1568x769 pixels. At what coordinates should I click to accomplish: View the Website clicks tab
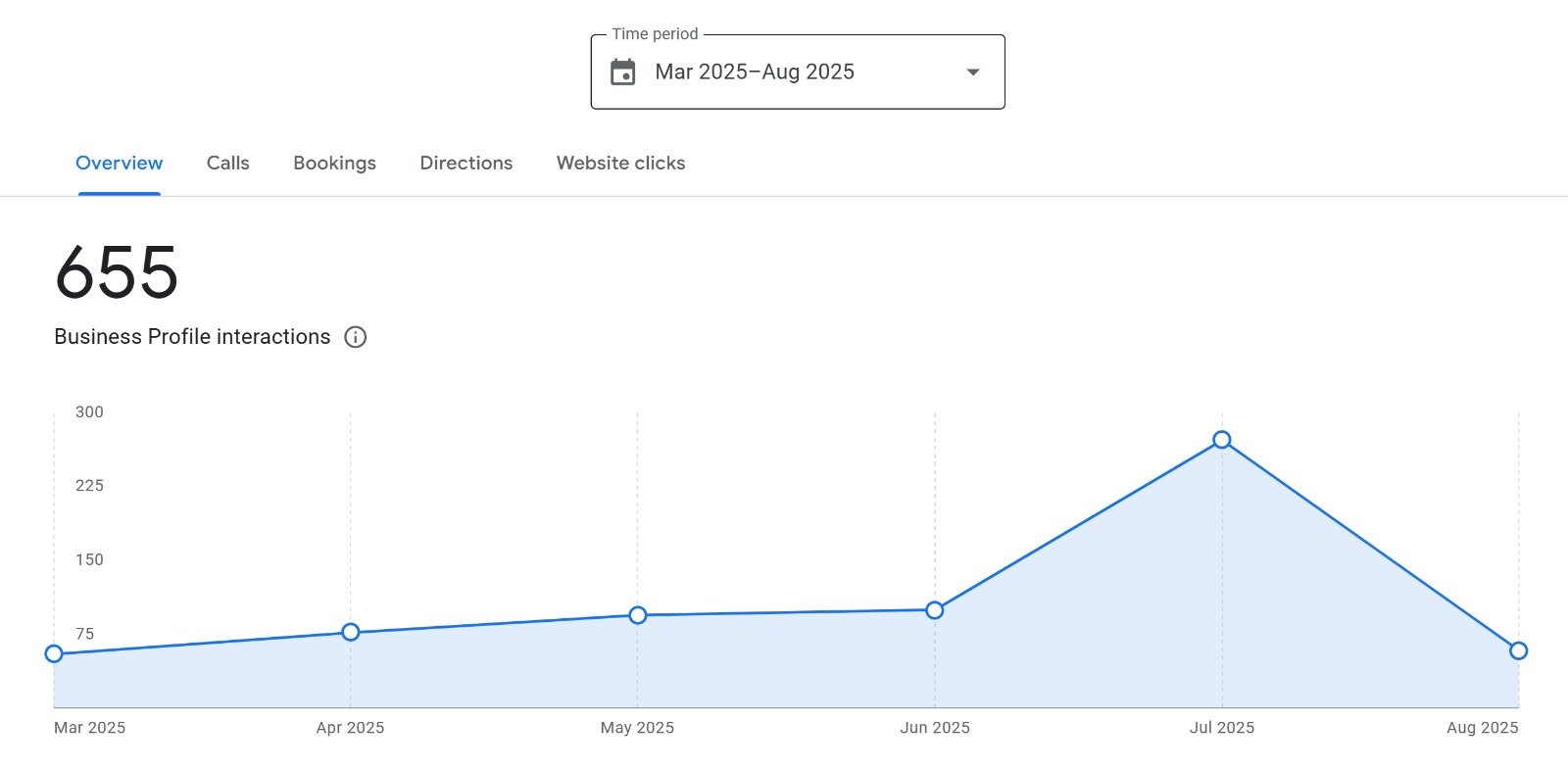[620, 164]
